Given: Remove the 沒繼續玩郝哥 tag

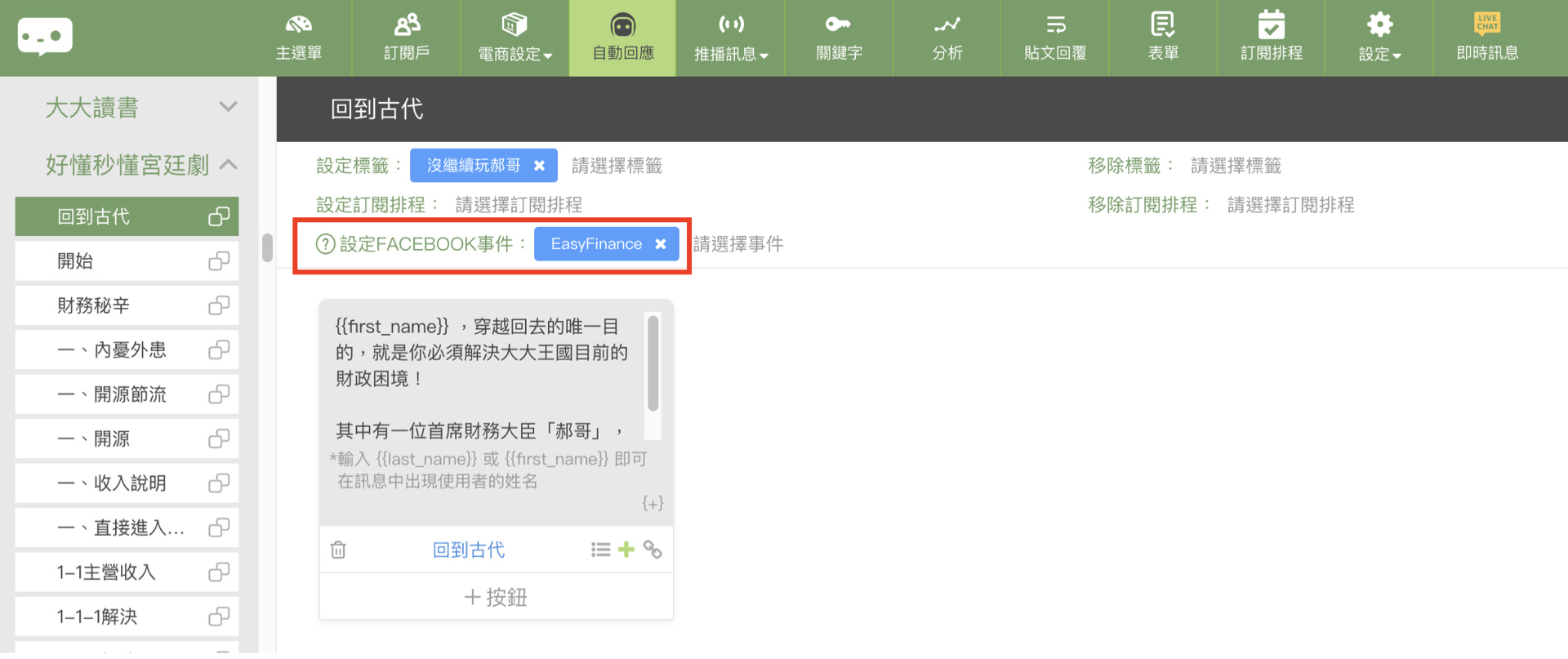Looking at the screenshot, I should point(539,166).
